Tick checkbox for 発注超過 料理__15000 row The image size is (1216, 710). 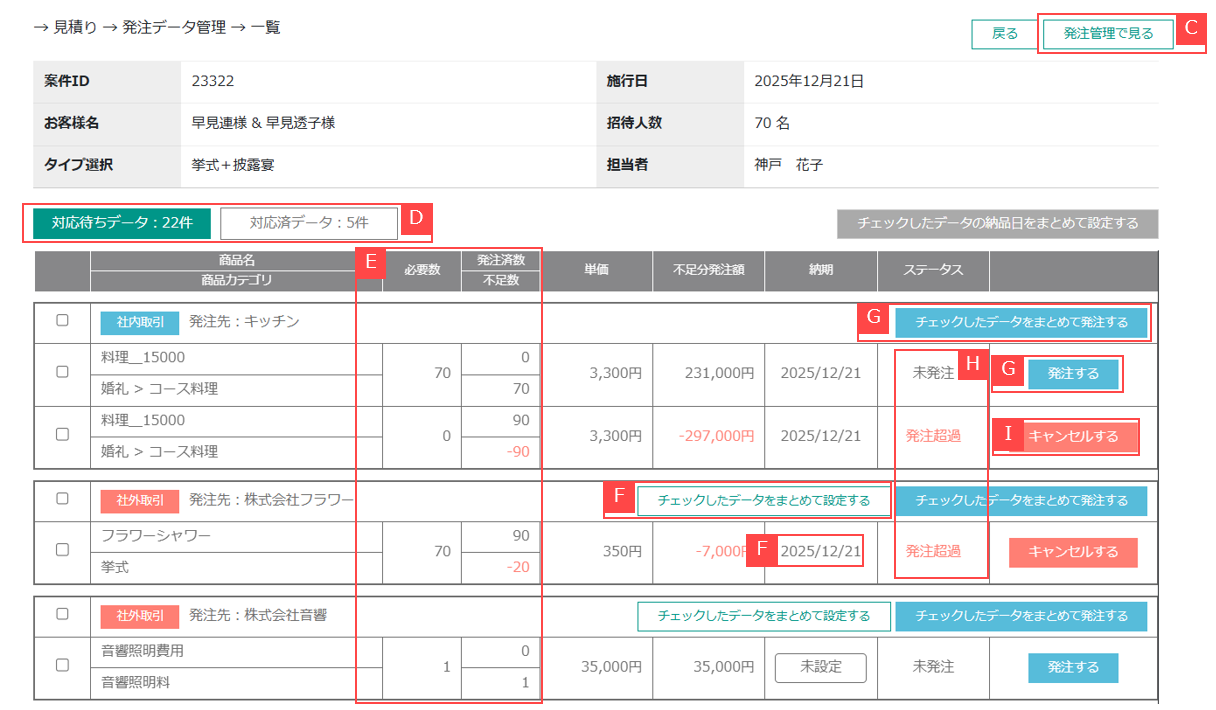click(62, 435)
